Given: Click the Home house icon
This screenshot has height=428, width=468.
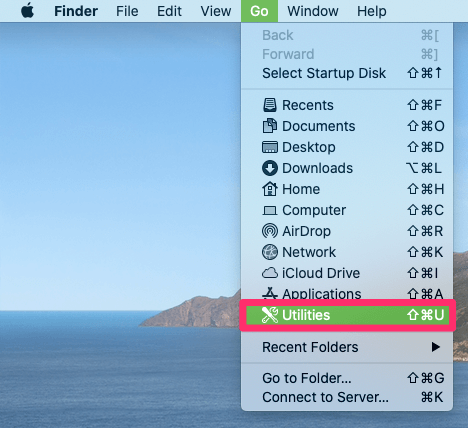Looking at the screenshot, I should click(x=270, y=189).
